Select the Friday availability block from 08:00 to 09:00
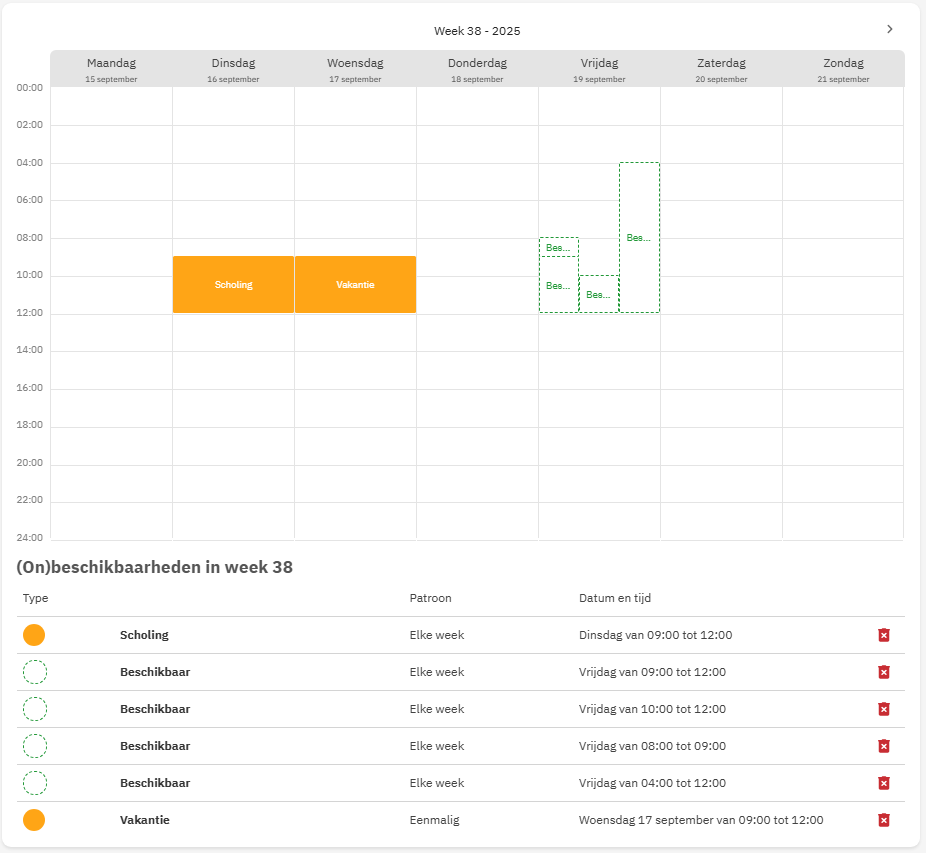The height and width of the screenshot is (853, 926). 559,247
